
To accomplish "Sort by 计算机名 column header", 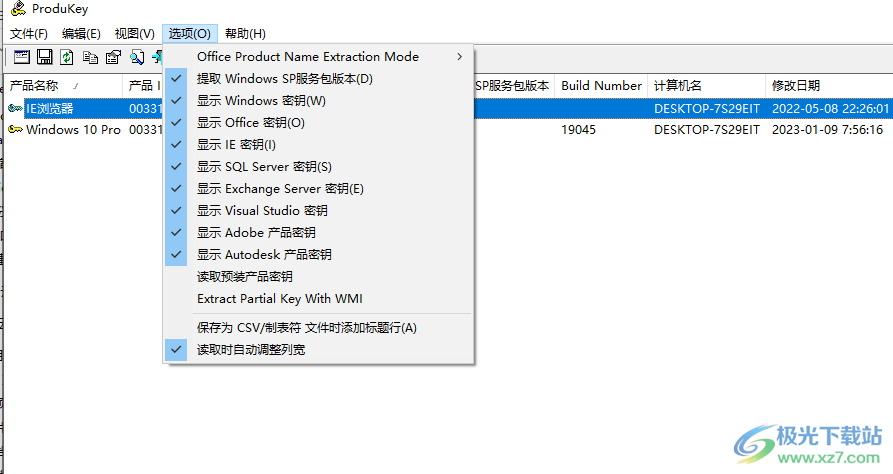I will [x=706, y=85].
